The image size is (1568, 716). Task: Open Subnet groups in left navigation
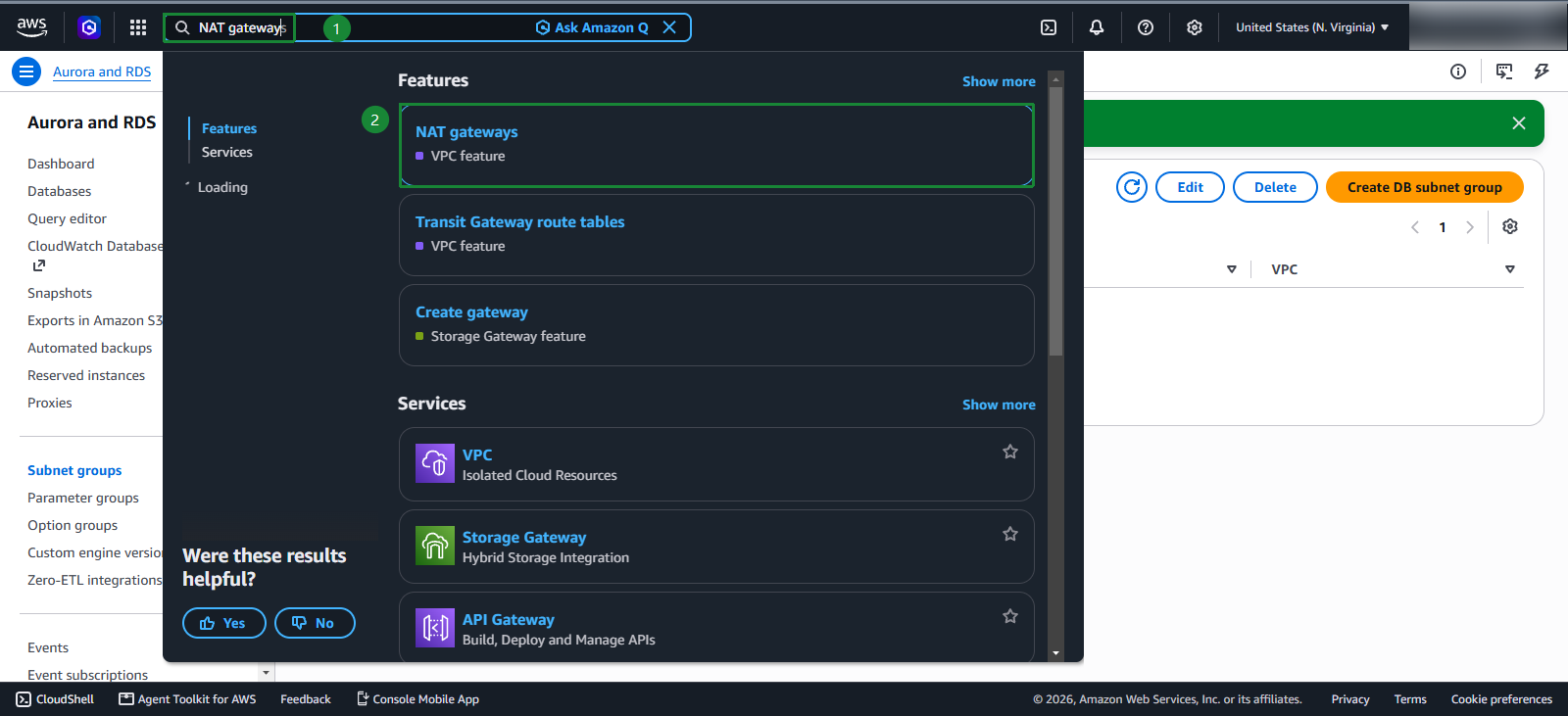pyautogui.click(x=74, y=470)
